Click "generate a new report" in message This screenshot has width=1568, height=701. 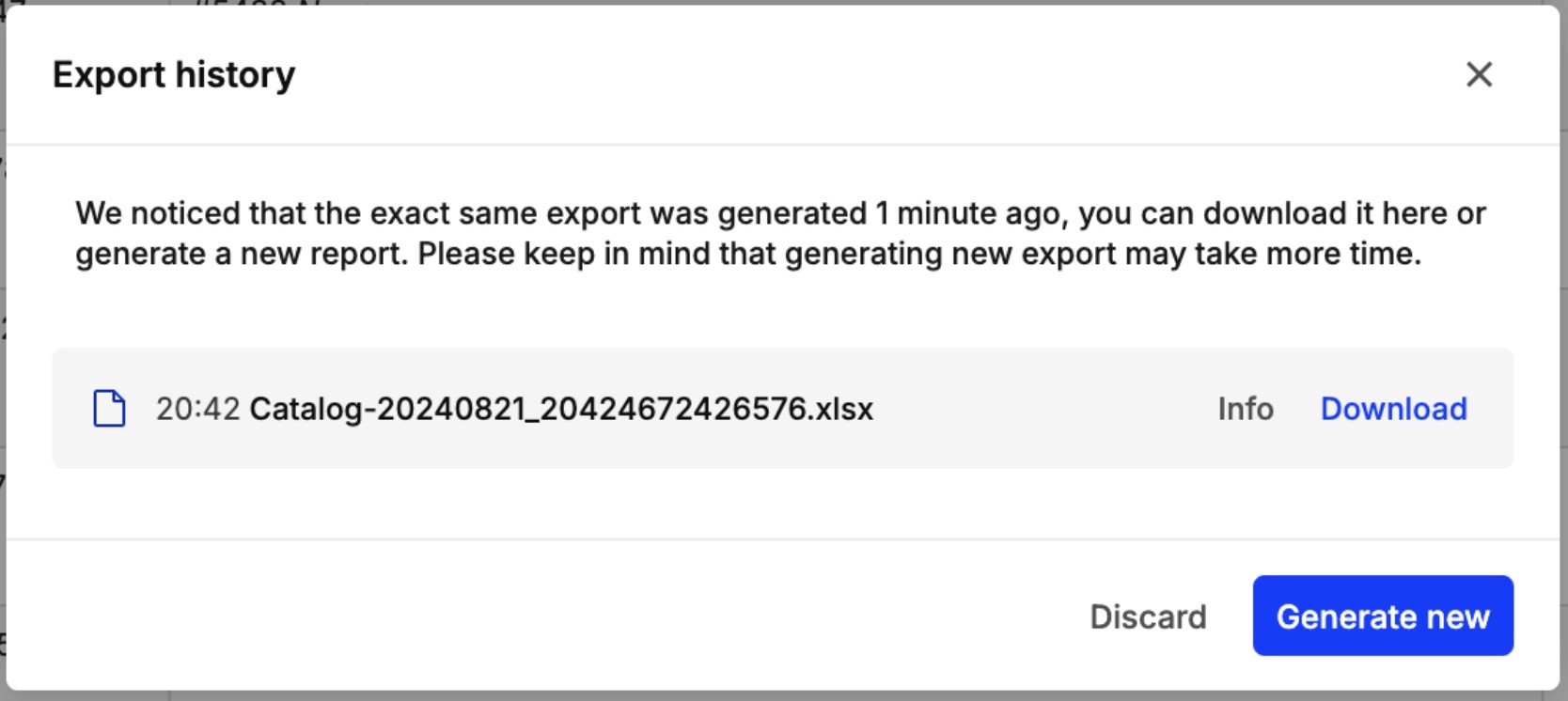click(241, 254)
